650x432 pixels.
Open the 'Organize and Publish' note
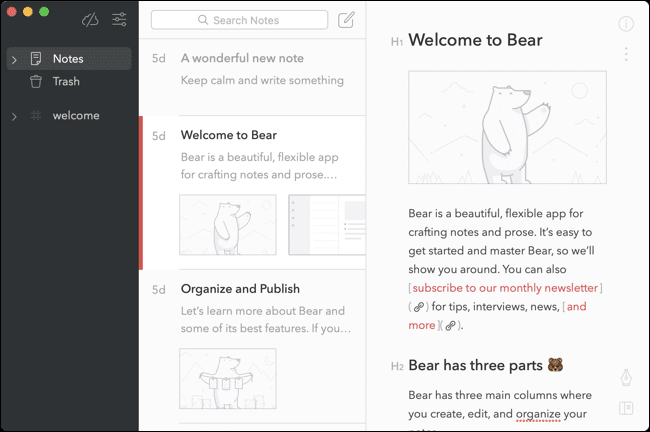click(252, 346)
